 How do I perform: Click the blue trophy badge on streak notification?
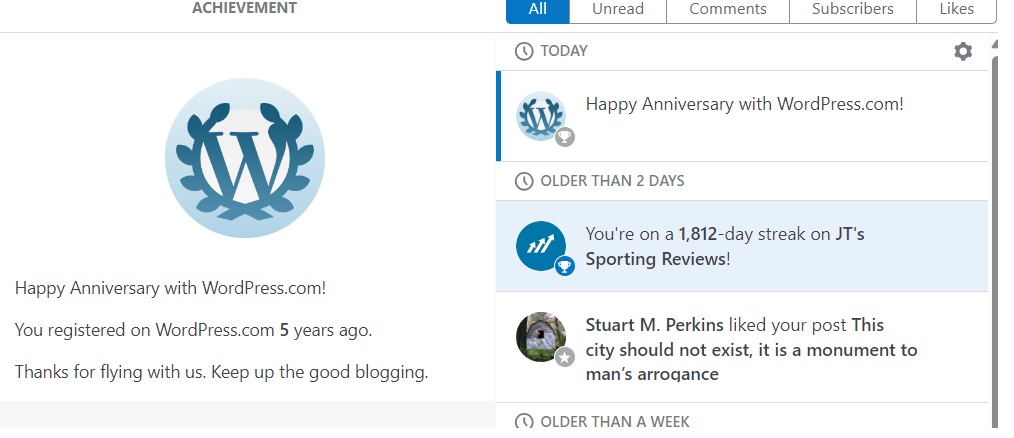tap(565, 266)
